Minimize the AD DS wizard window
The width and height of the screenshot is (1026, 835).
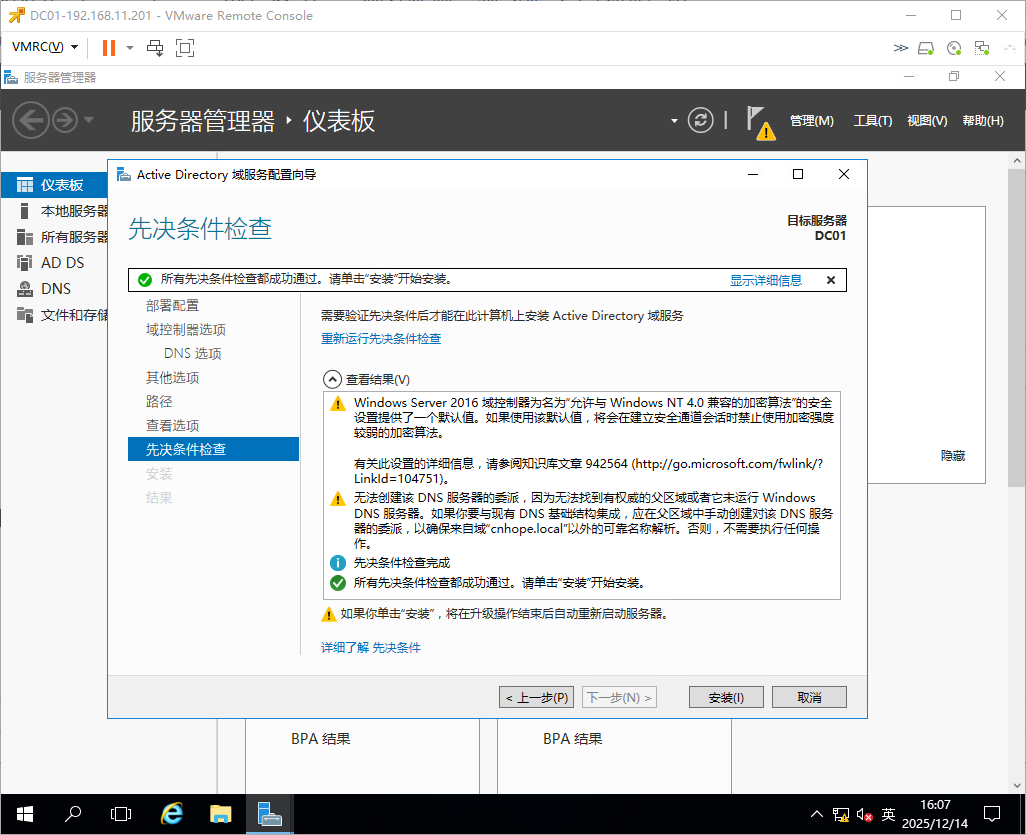[x=753, y=174]
